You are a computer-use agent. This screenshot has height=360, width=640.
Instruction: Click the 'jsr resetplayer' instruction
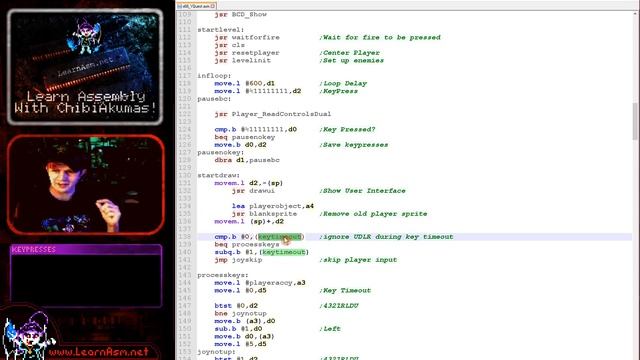point(247,53)
